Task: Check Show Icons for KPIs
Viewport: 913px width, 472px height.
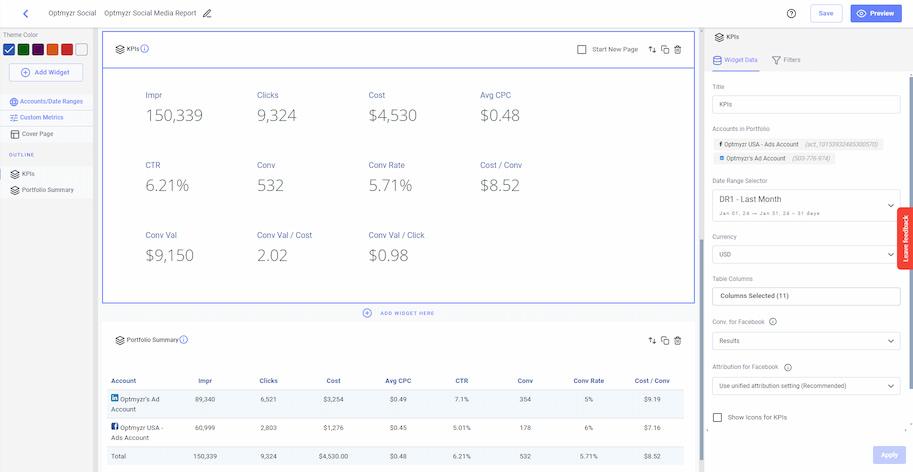Action: 717,417
